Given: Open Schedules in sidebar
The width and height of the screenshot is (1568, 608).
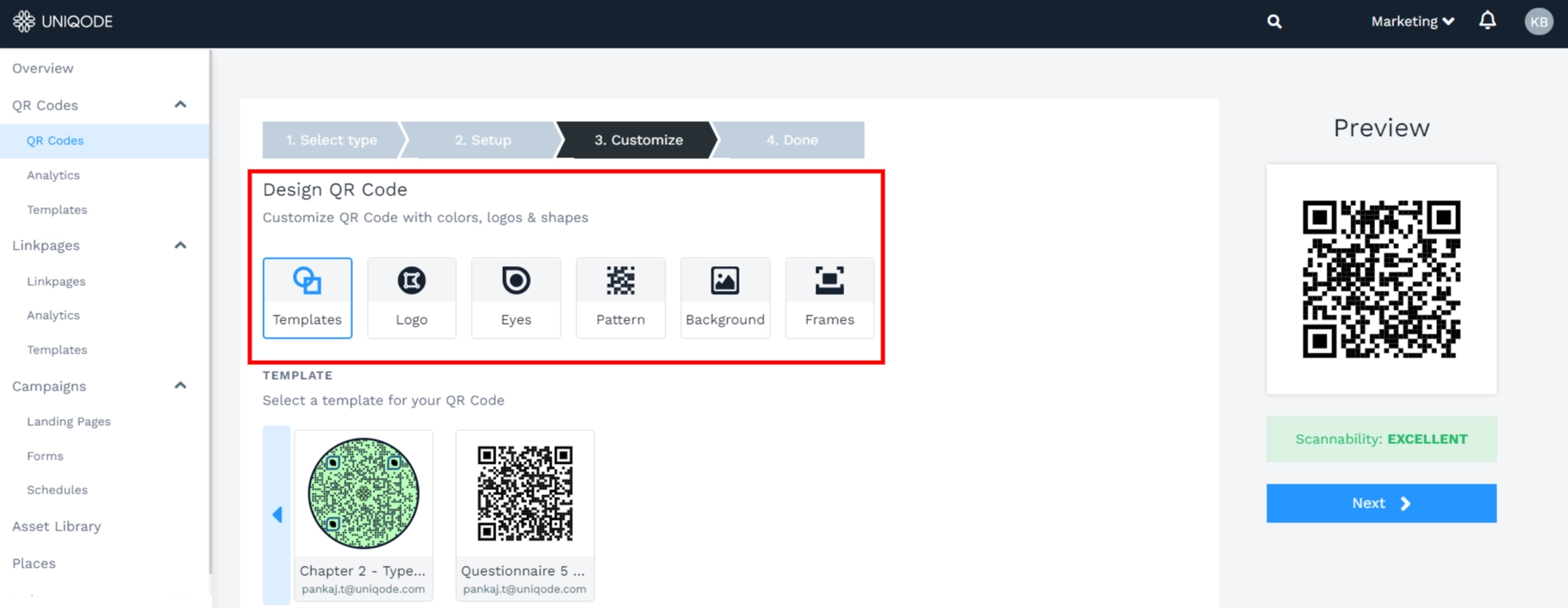Looking at the screenshot, I should (x=57, y=490).
